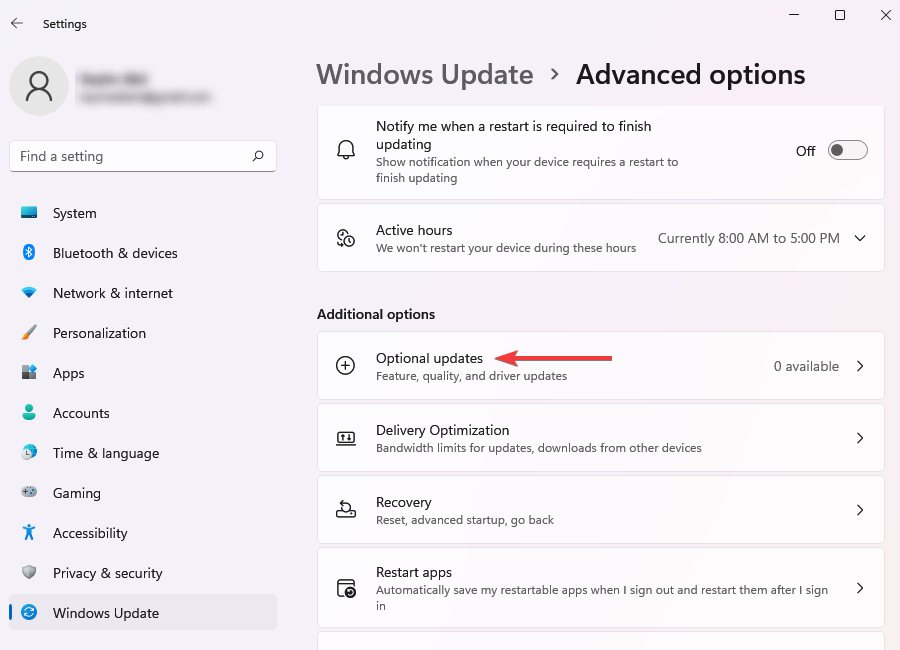Select Apps in navigation
The height and width of the screenshot is (650, 900).
[143, 373]
